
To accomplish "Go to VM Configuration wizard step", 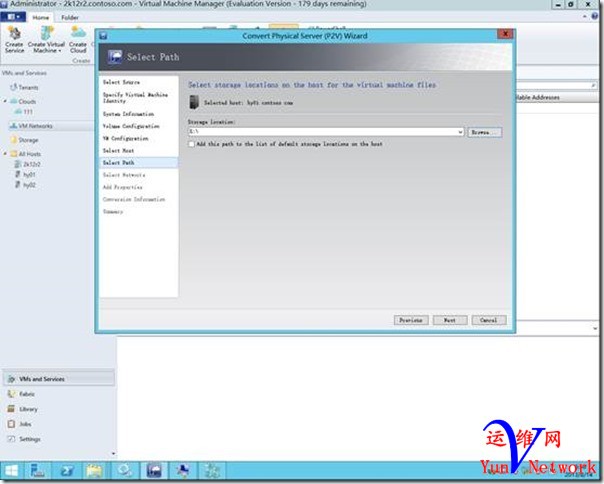I will click(x=125, y=138).
